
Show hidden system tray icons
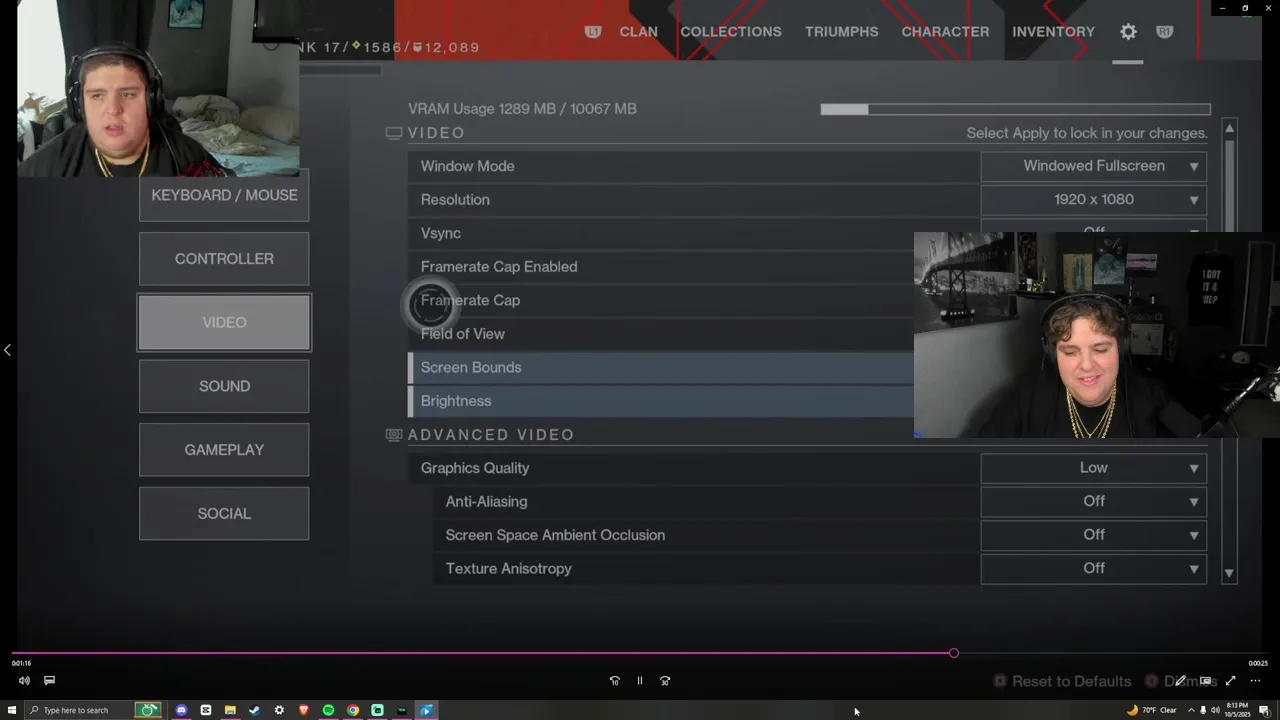[x=1191, y=710]
